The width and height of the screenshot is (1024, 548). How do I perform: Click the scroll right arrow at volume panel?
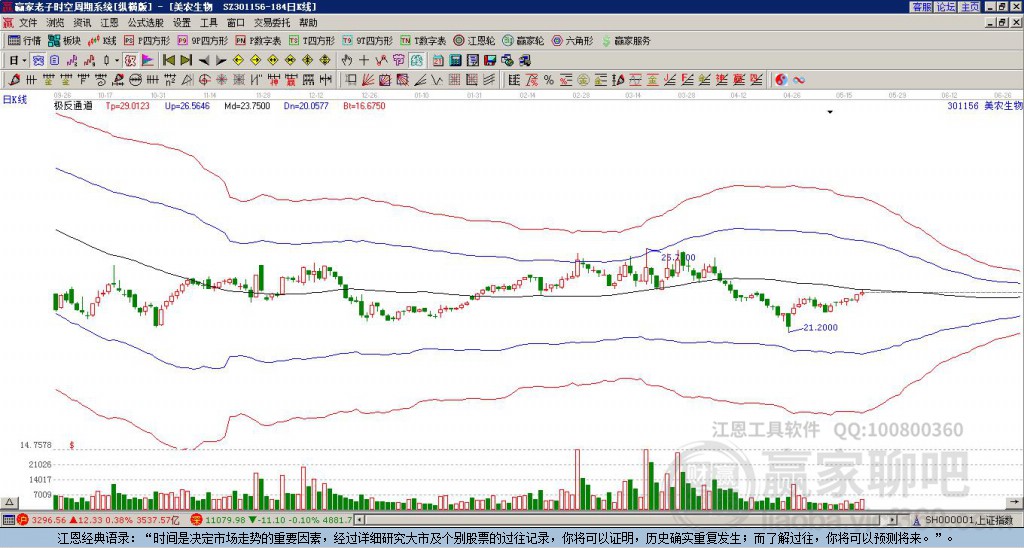click(x=1014, y=502)
